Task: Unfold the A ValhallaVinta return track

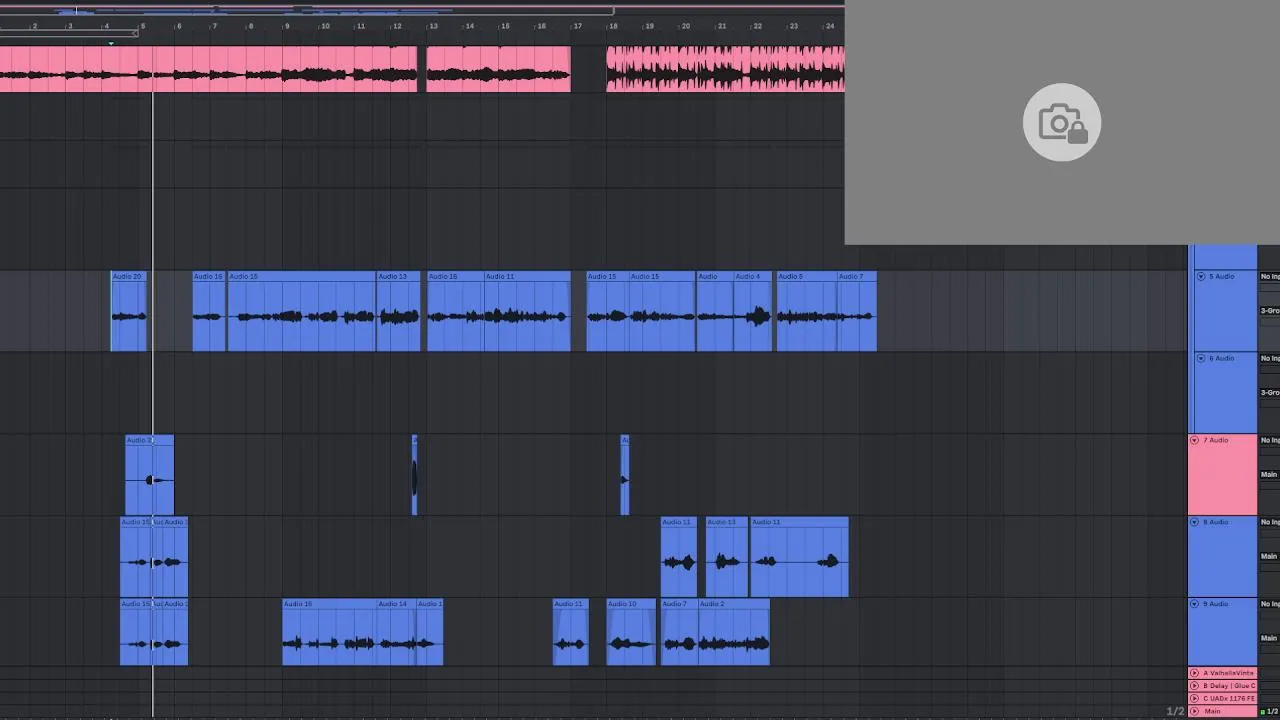Action: [x=1194, y=673]
